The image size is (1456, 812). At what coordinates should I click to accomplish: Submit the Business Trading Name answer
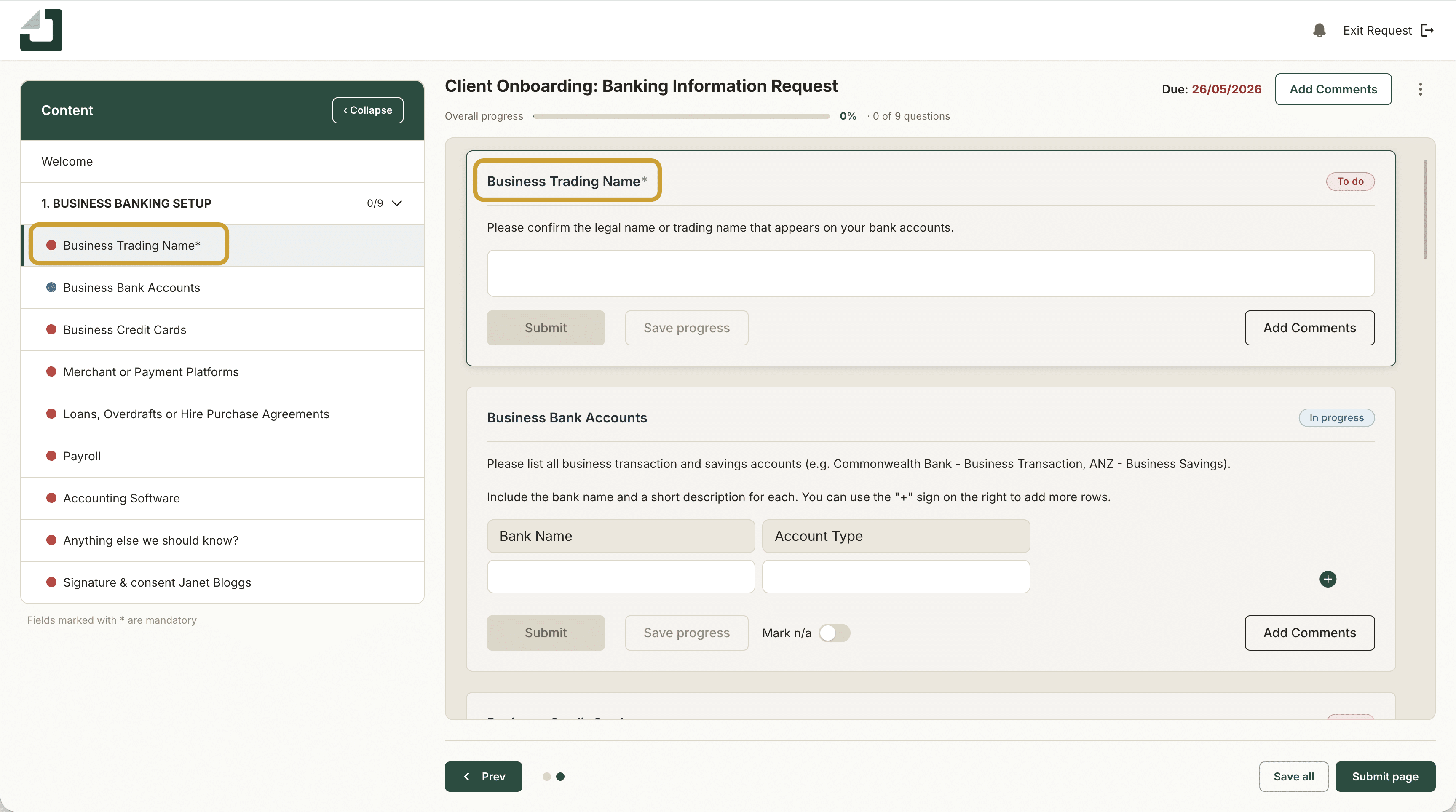point(546,328)
